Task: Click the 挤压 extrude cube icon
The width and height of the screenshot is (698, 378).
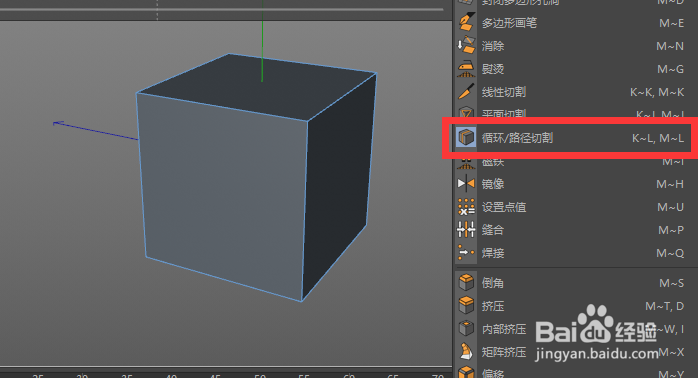Action: point(466,306)
